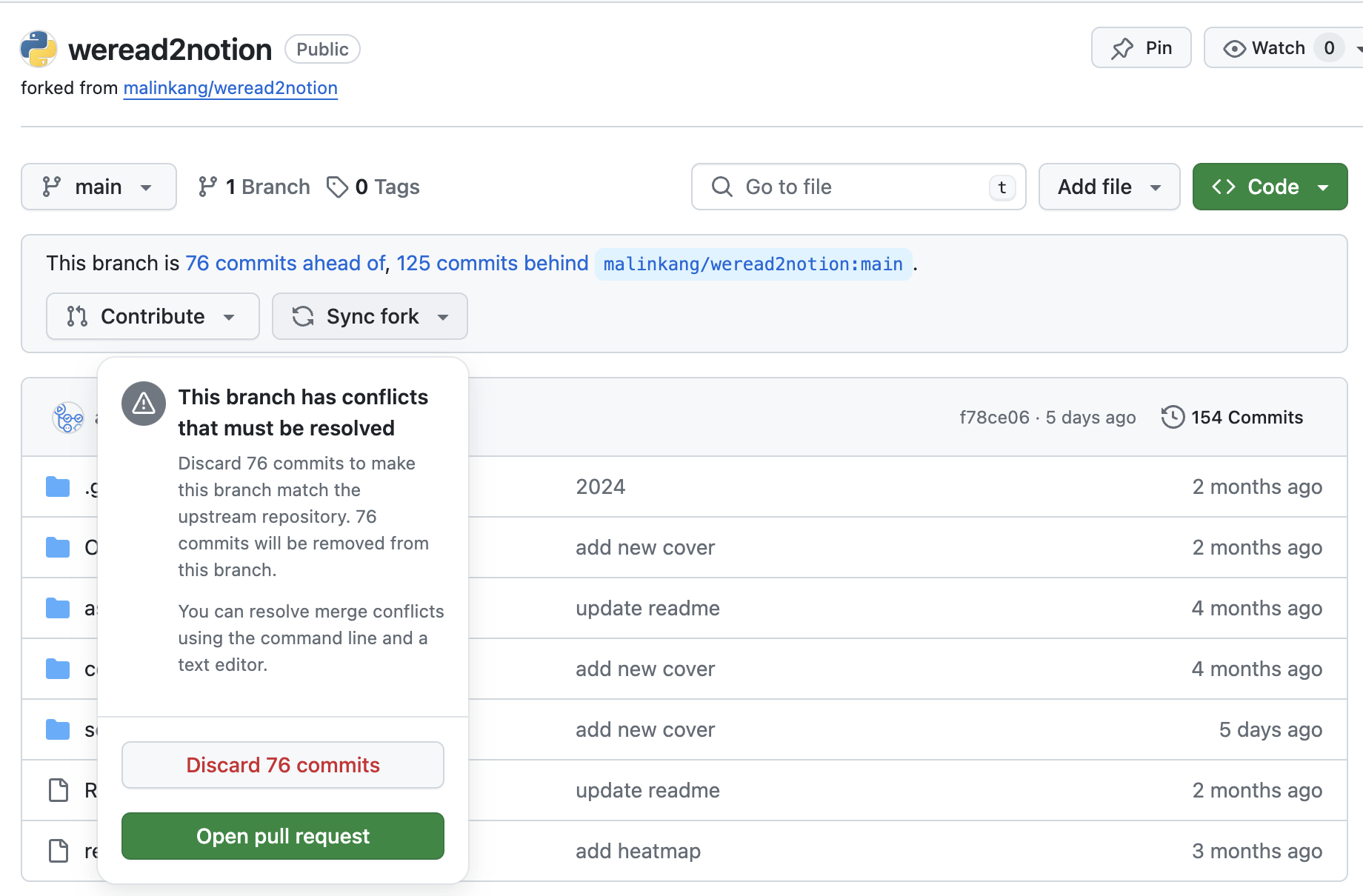Click folder icon in update readme 4 months row
Viewport: 1363px width, 896px height.
(58, 608)
